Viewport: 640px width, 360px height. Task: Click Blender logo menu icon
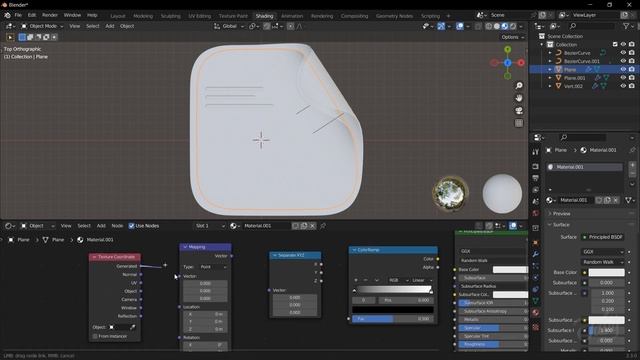point(7,15)
